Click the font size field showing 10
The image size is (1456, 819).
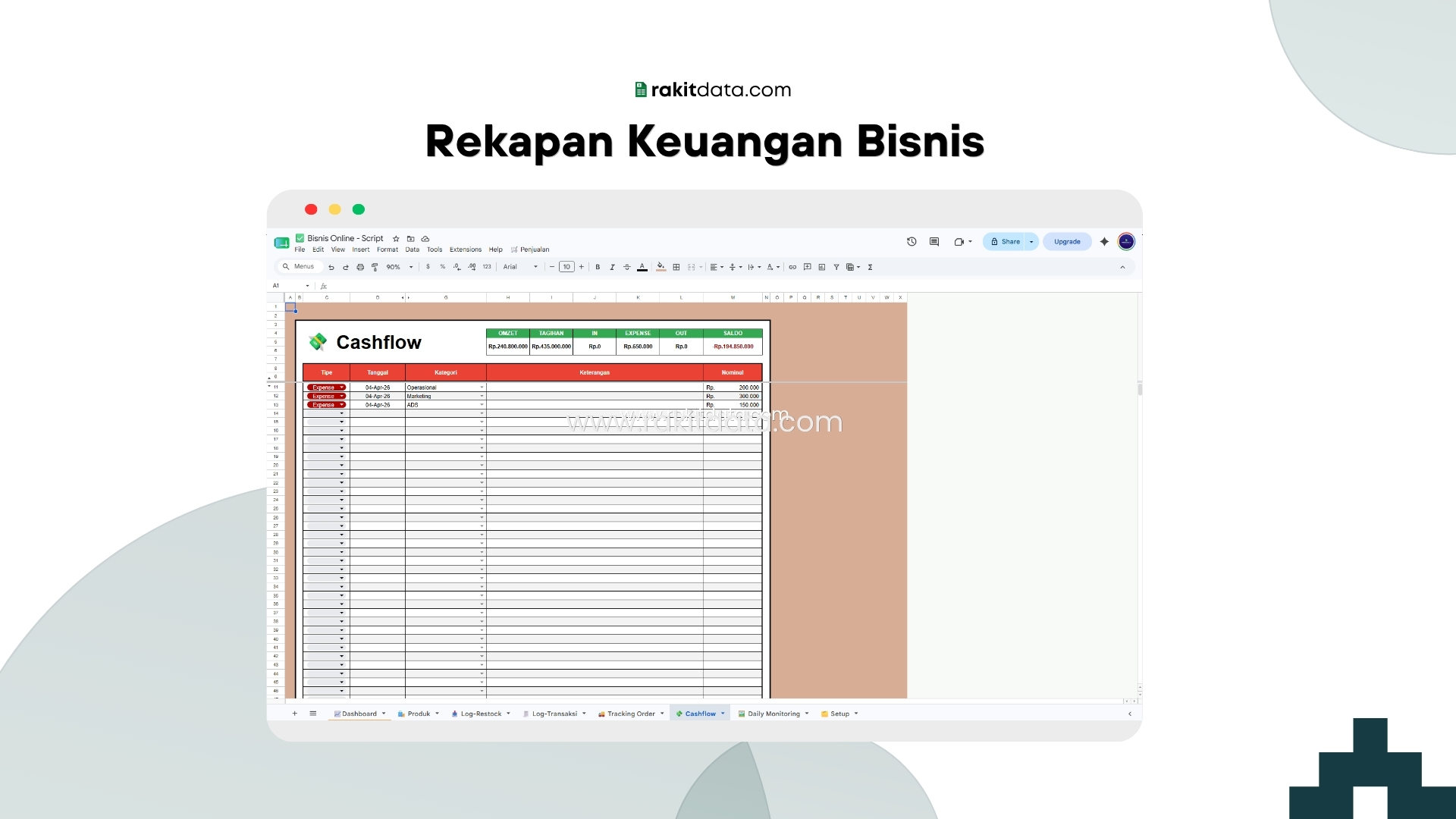[566, 267]
